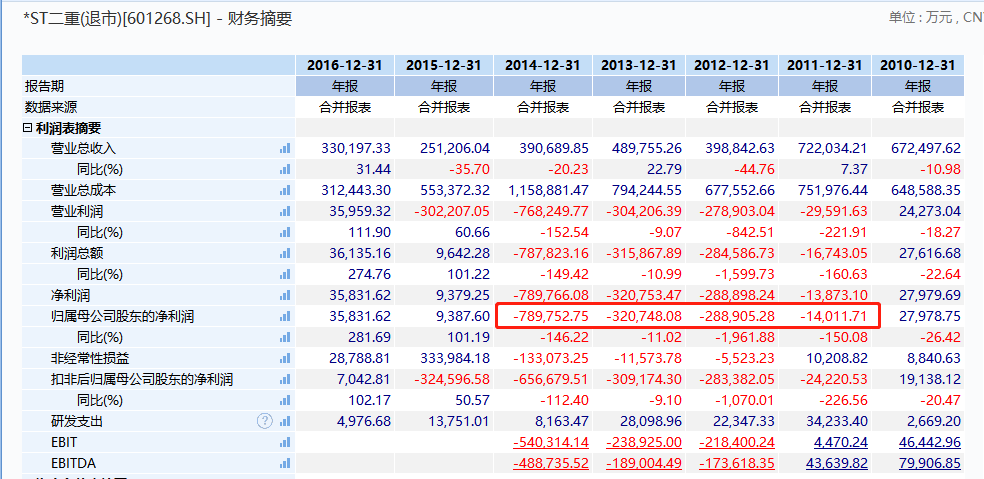Select the 2014-12-31 column header
The width and height of the screenshot is (984, 479).
click(543, 65)
